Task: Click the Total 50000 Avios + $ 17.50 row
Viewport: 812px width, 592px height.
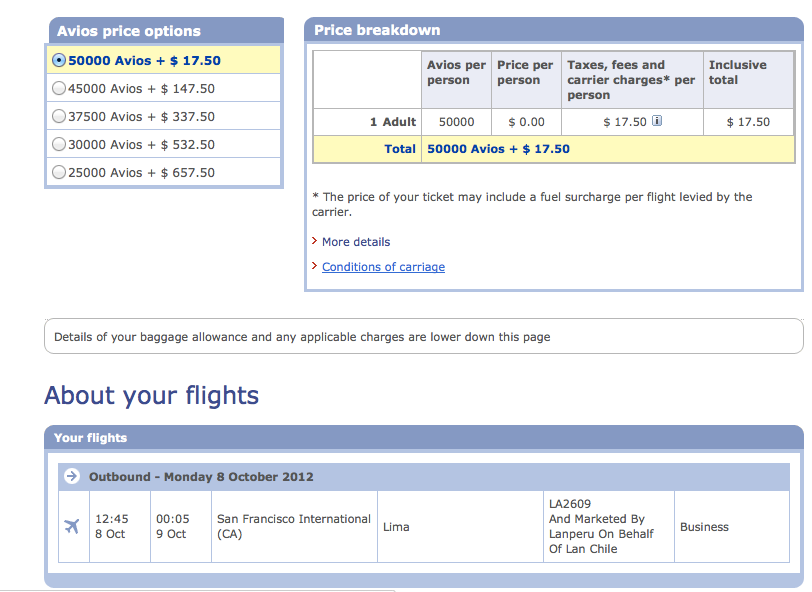Action: pos(554,149)
